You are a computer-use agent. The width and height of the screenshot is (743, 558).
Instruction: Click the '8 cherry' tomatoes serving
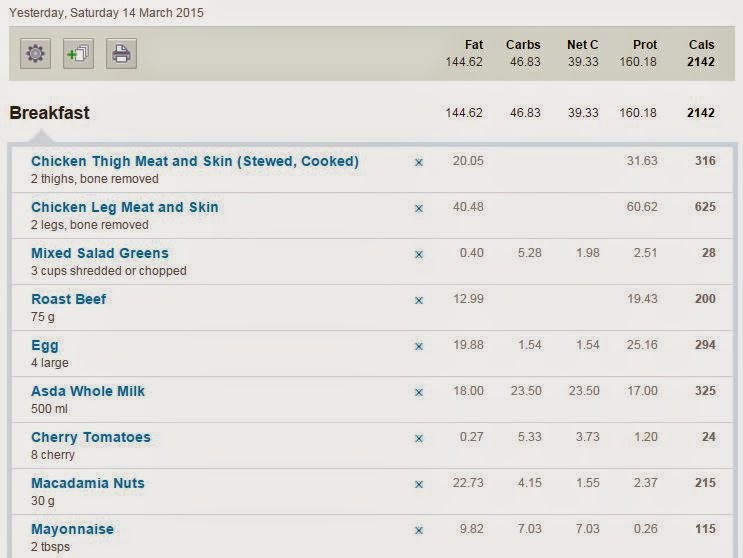click(53, 455)
